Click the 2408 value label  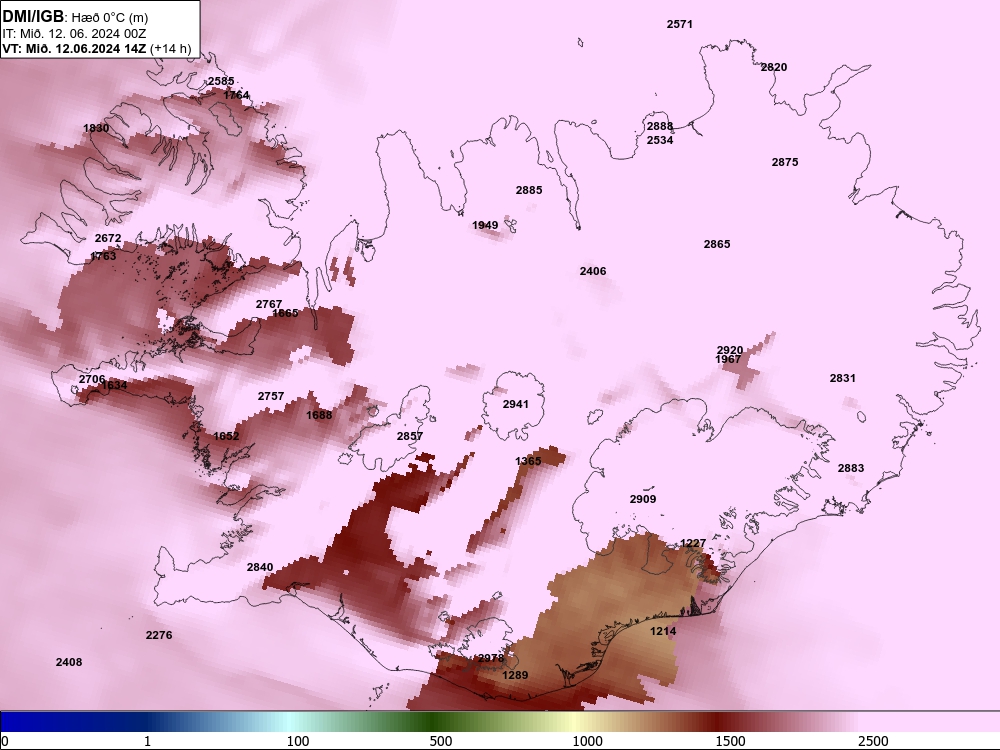(69, 663)
